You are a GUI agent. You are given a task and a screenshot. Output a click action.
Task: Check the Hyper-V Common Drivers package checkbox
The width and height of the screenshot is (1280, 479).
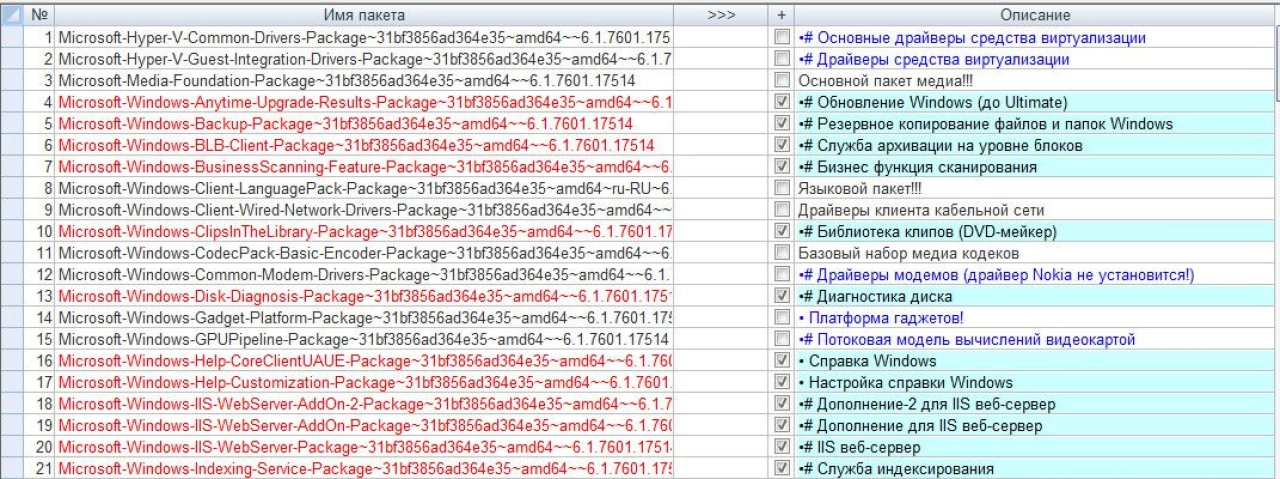click(x=782, y=38)
